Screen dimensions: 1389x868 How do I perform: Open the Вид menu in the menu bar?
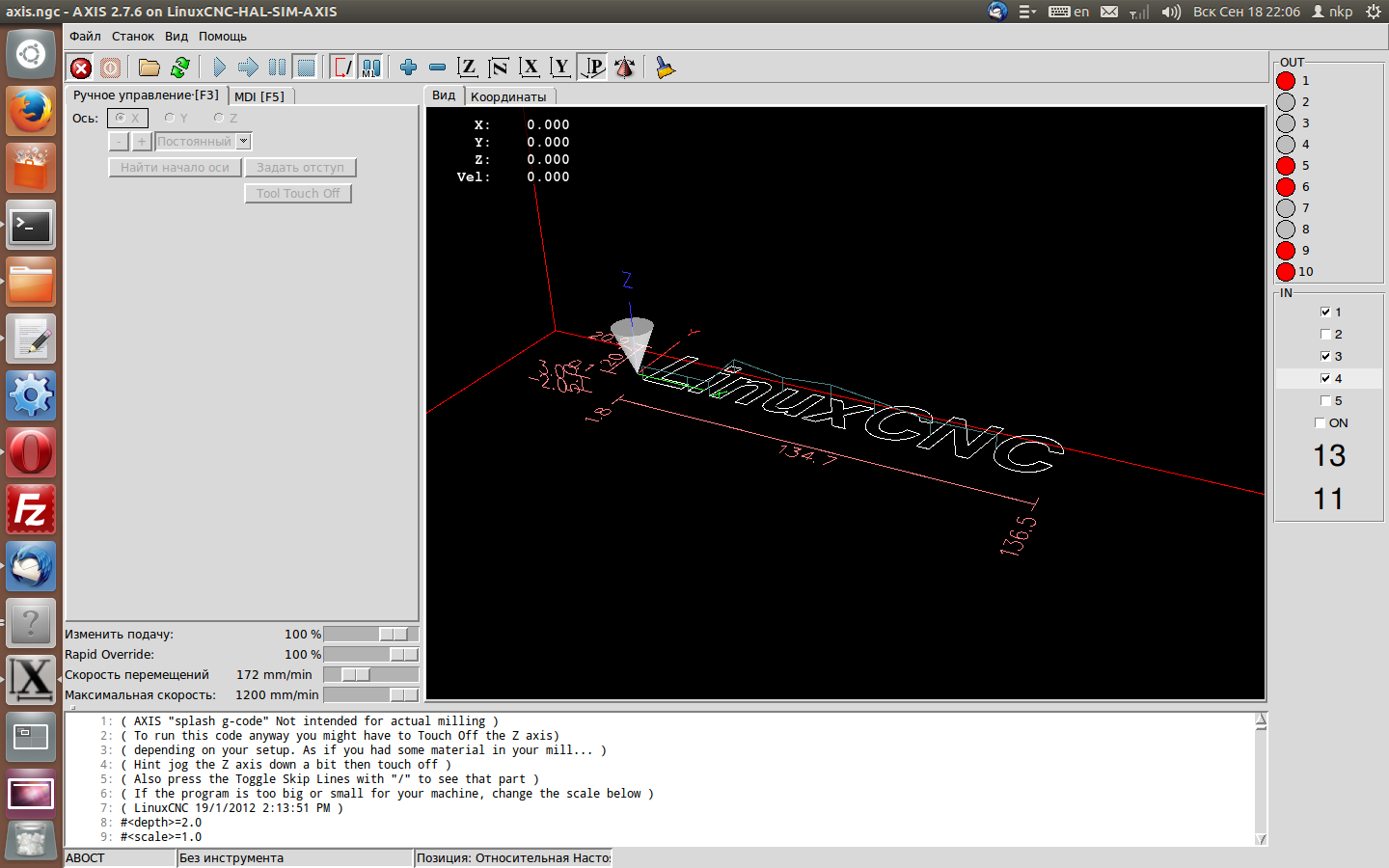177,37
